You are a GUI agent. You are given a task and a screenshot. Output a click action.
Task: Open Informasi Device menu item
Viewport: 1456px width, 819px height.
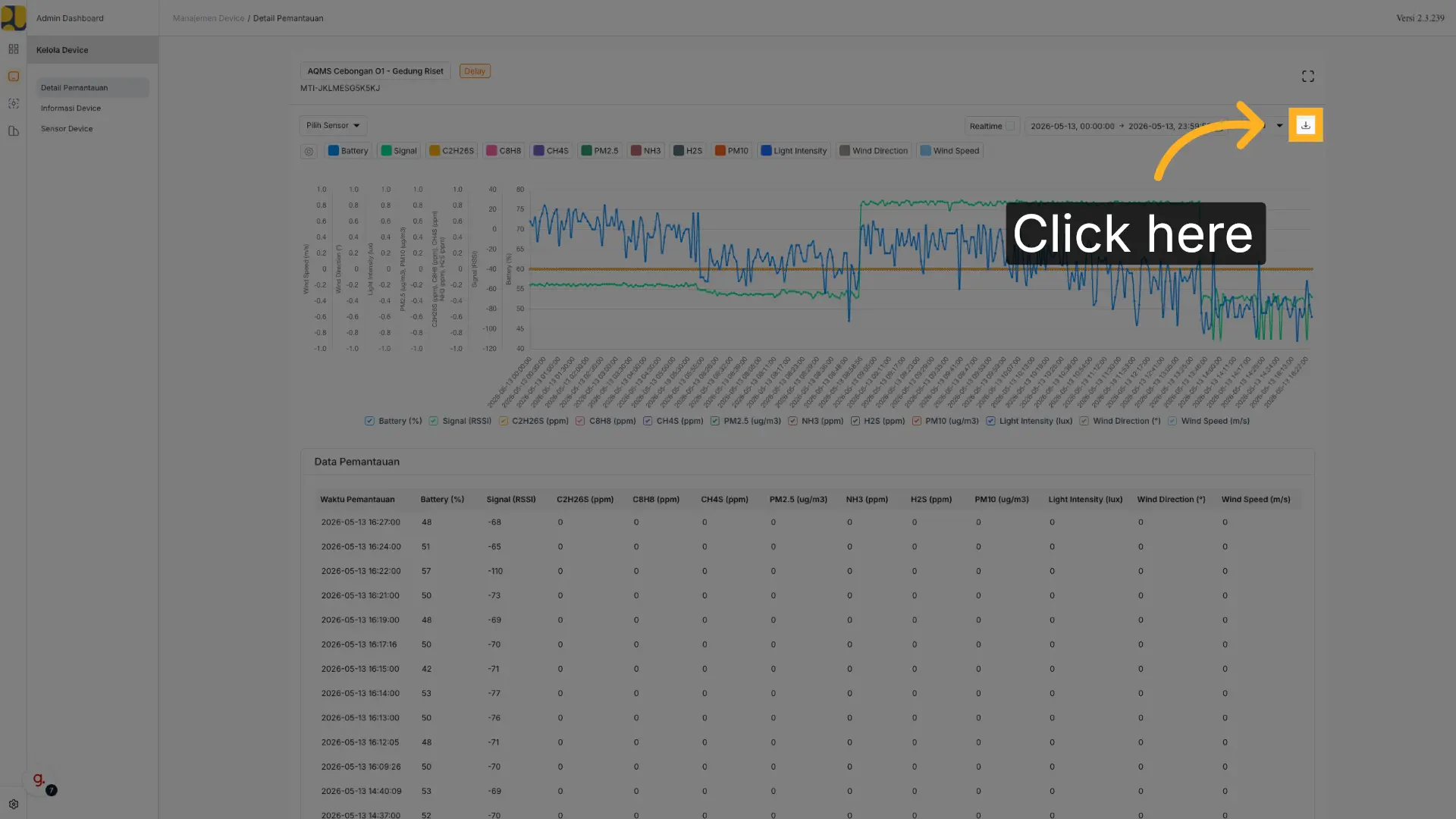[71, 108]
